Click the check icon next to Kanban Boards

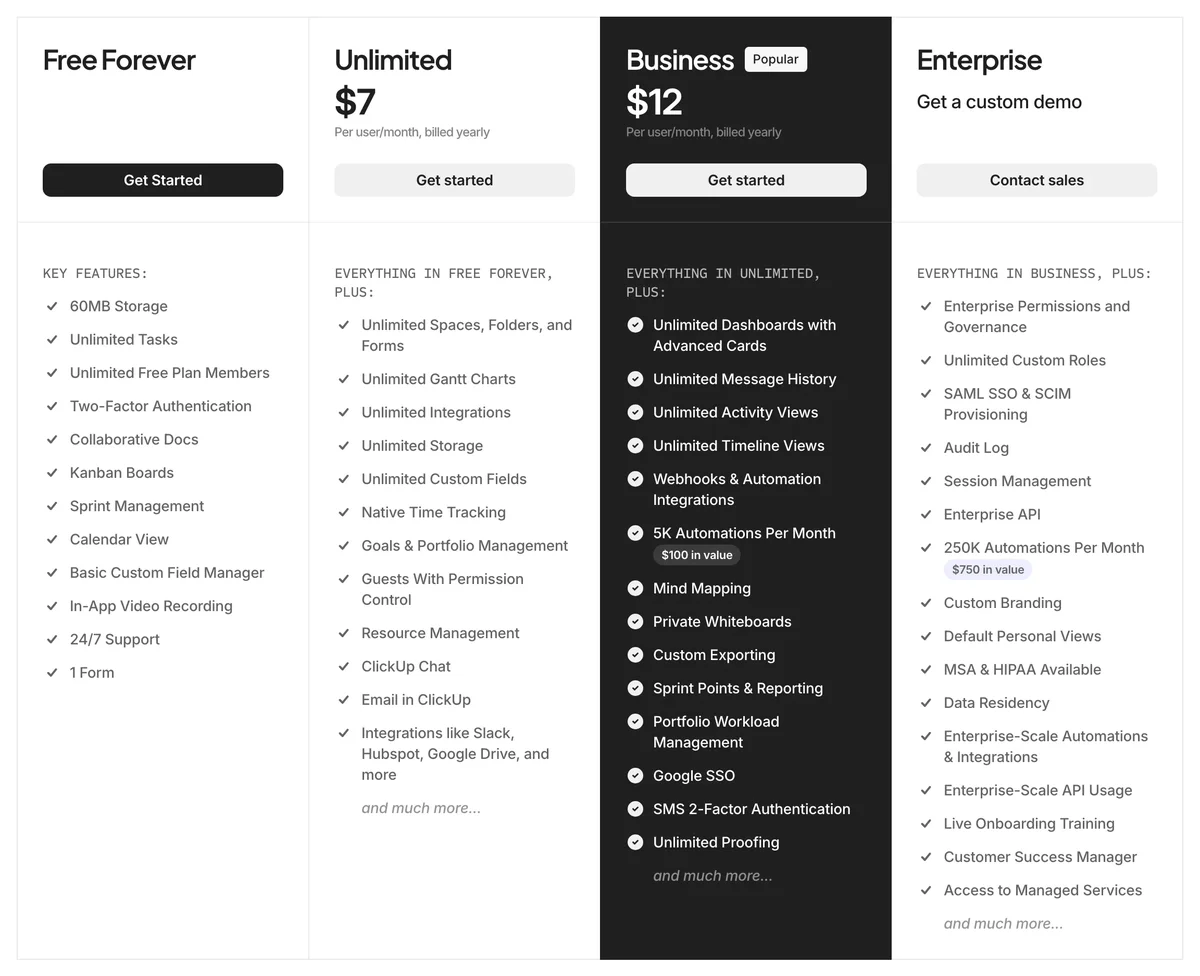(52, 472)
